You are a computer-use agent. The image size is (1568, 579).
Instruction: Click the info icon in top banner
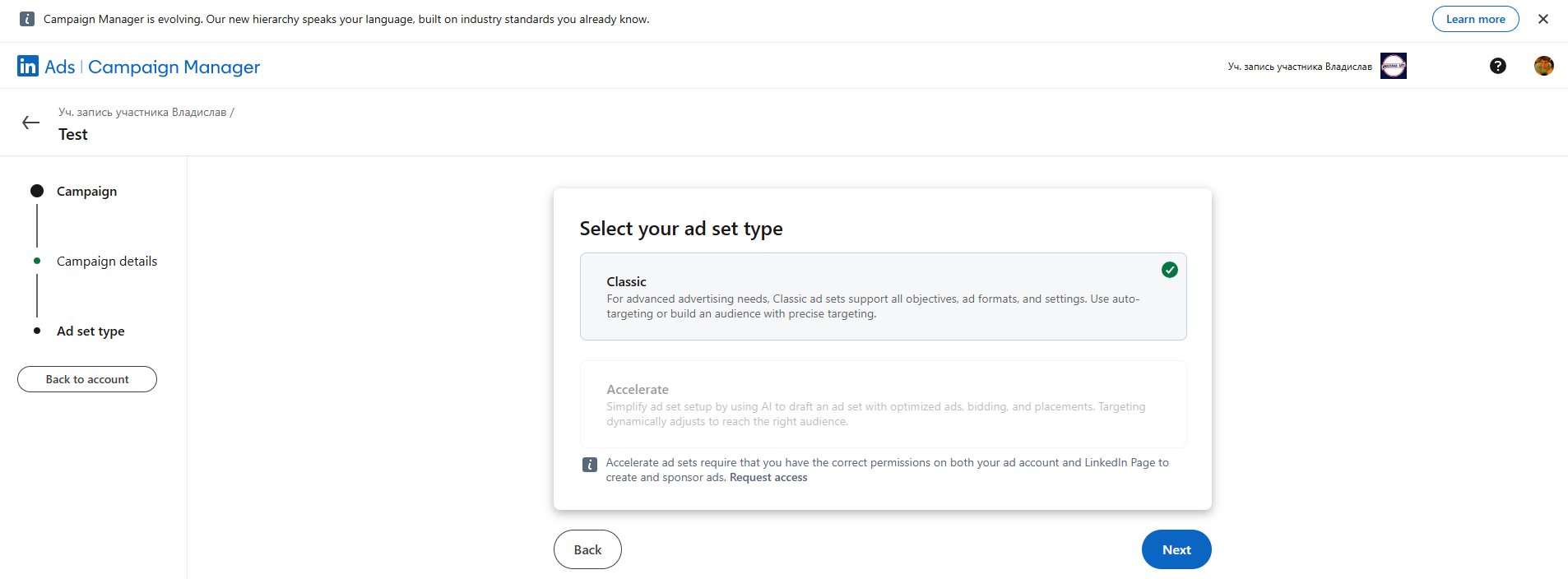point(27,19)
